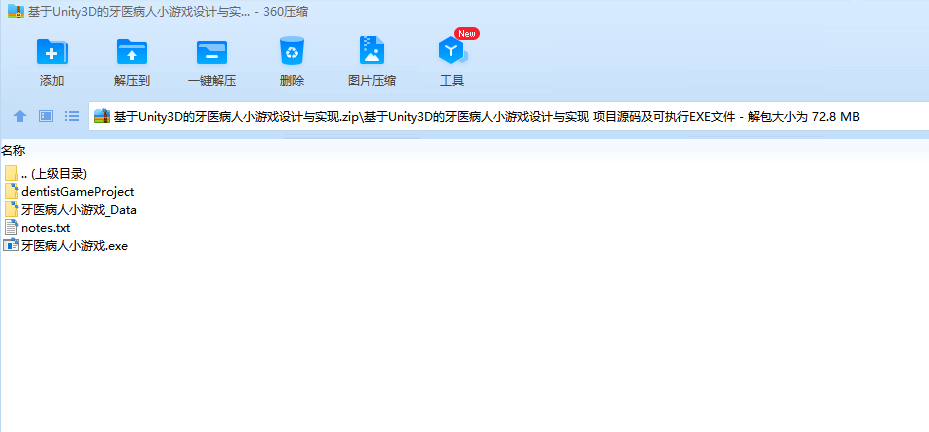This screenshot has width=929, height=432.
Task: Open the Tools (工具) icon marked New
Action: click(x=453, y=51)
